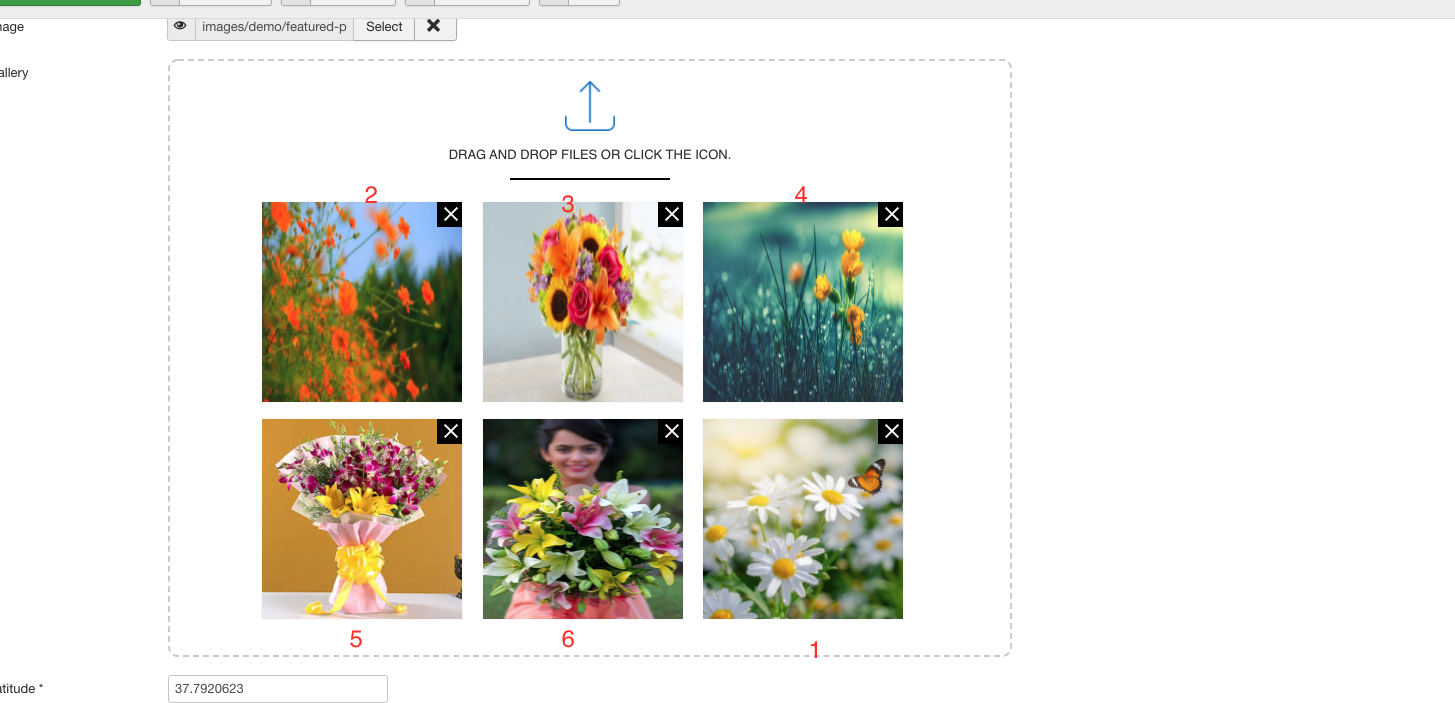
Task: Click the eye preview icon for image field
Action: 181,27
